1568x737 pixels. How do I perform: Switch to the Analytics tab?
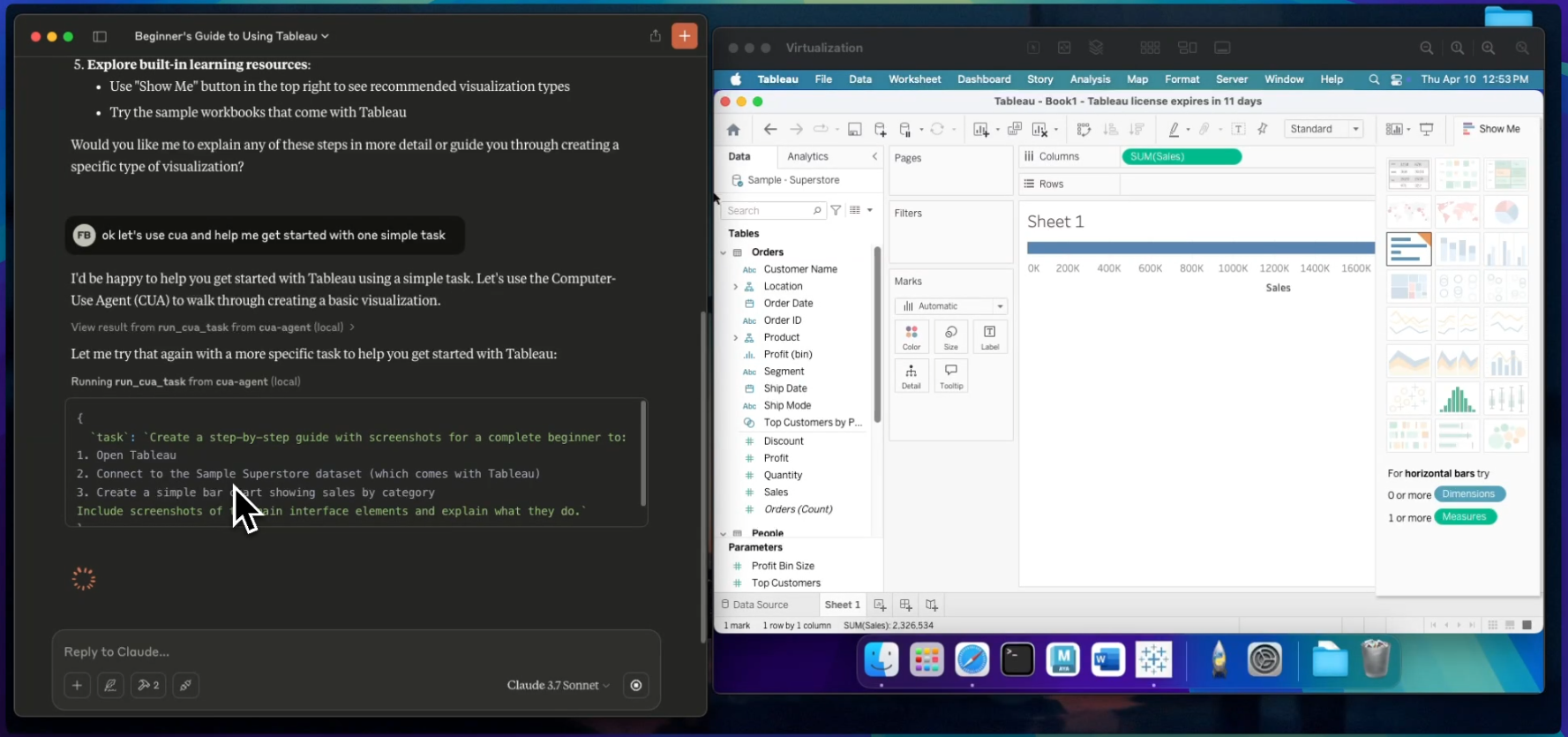pos(807,156)
